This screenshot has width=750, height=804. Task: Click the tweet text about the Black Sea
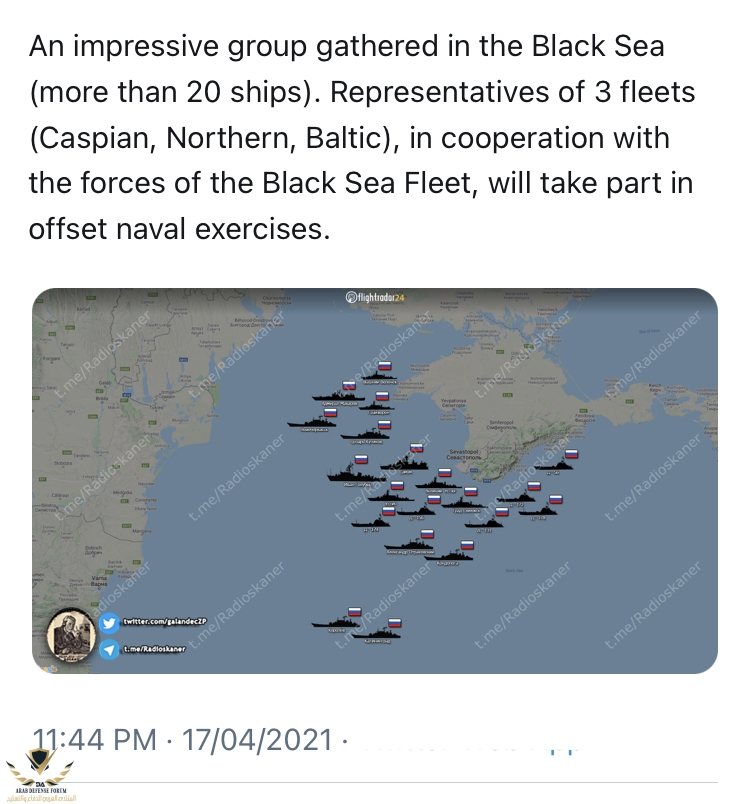coord(360,137)
